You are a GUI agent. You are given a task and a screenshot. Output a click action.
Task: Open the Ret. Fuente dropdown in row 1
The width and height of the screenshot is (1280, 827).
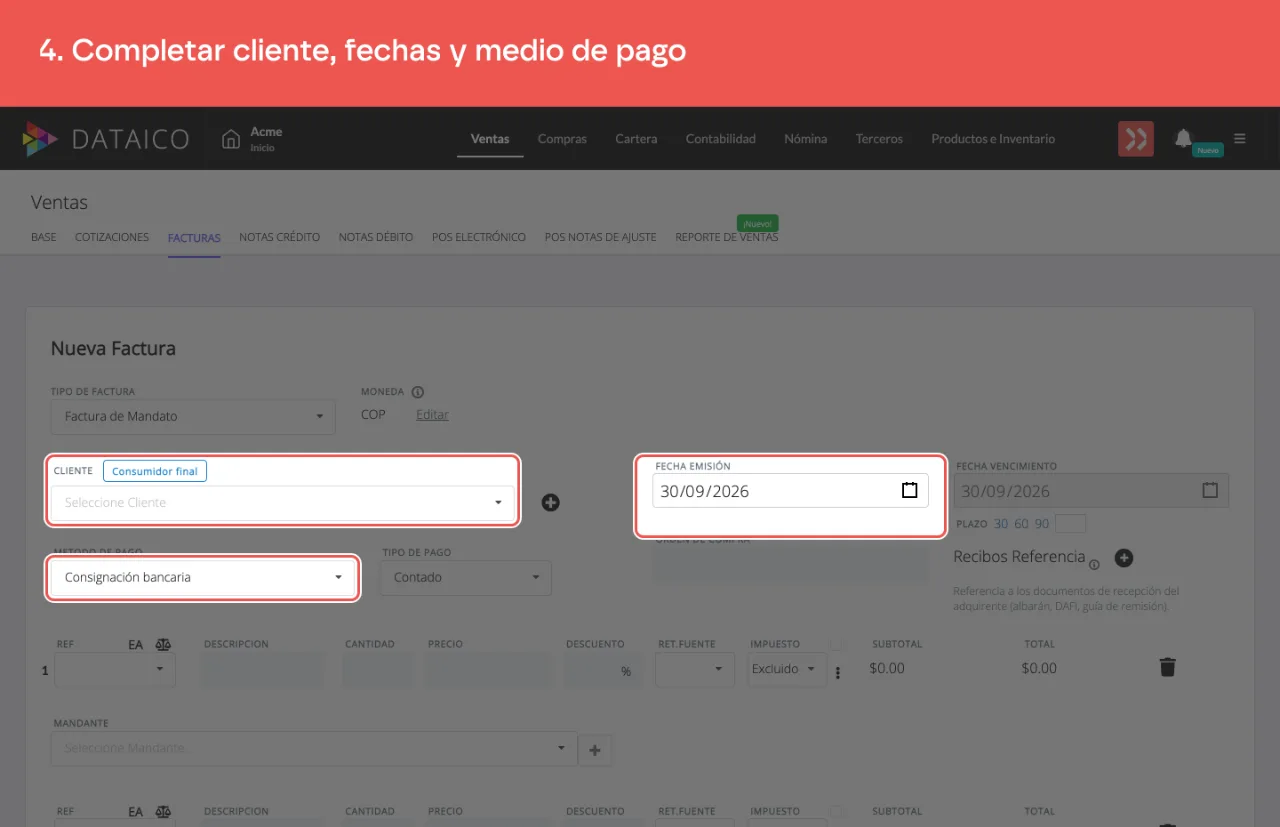tap(695, 669)
